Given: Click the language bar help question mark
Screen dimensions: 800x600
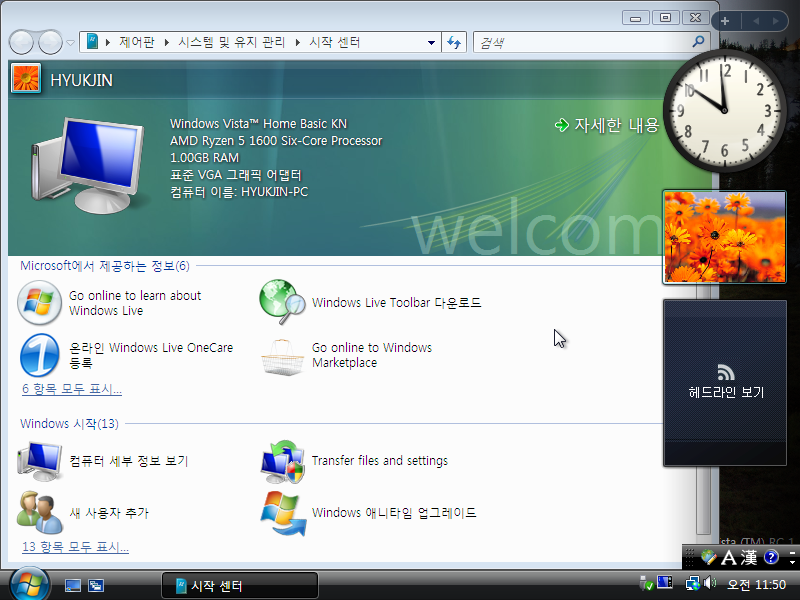Looking at the screenshot, I should 771,557.
